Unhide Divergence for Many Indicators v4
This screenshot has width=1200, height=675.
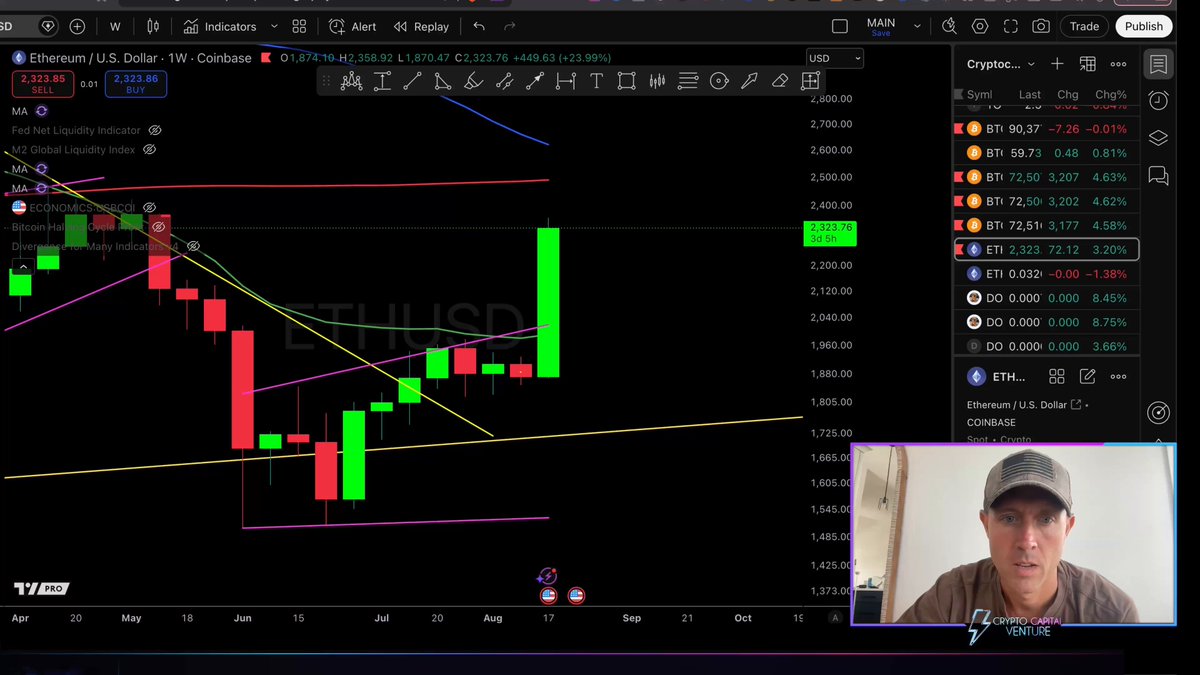(193, 246)
